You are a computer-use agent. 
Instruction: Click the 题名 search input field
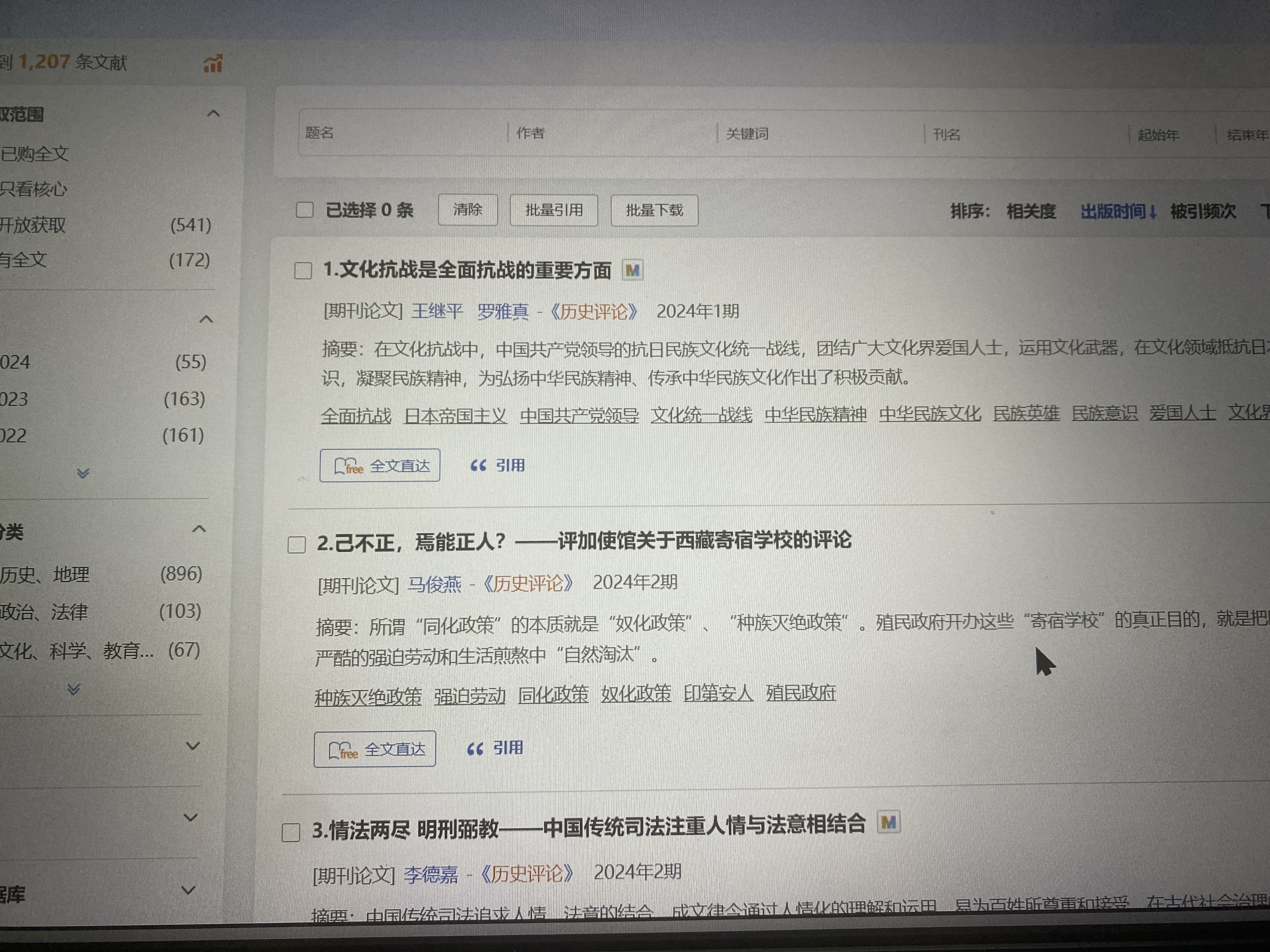click(x=402, y=133)
